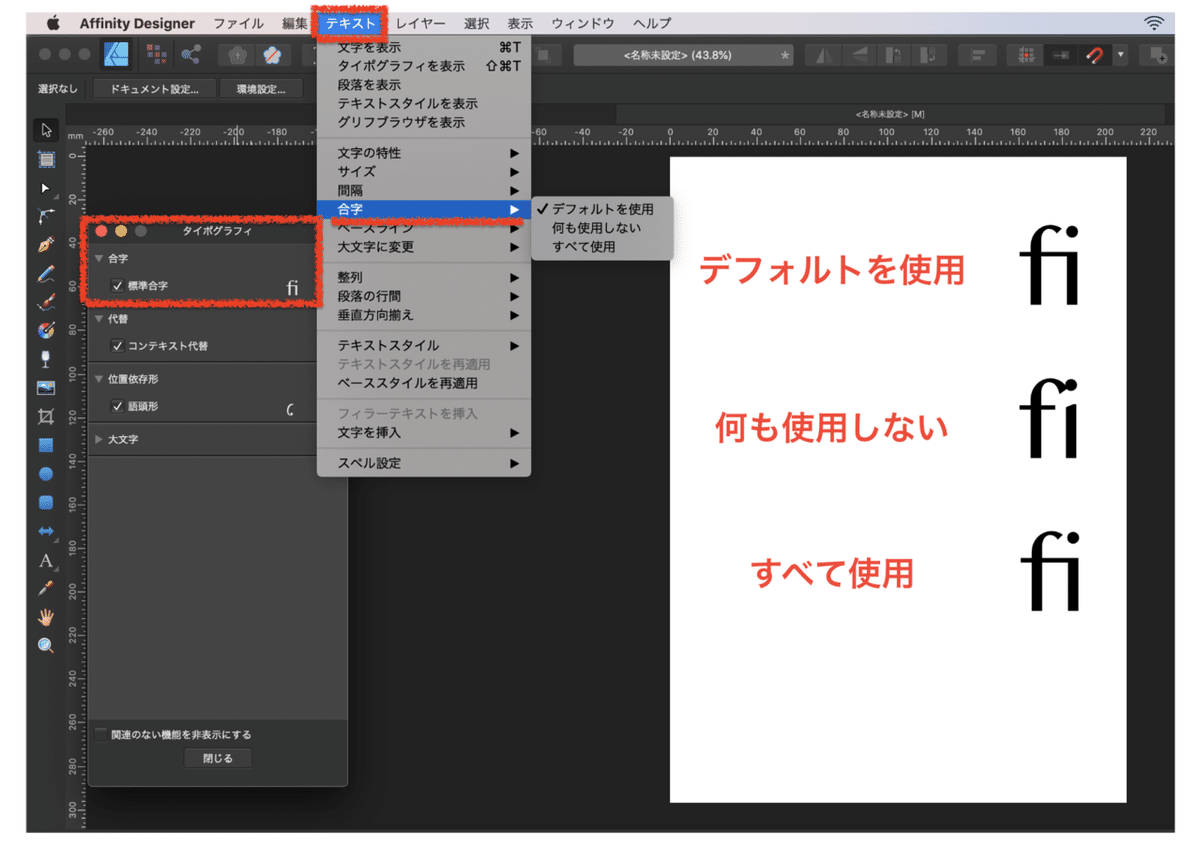Open the ヘルプ menu

[652, 23]
